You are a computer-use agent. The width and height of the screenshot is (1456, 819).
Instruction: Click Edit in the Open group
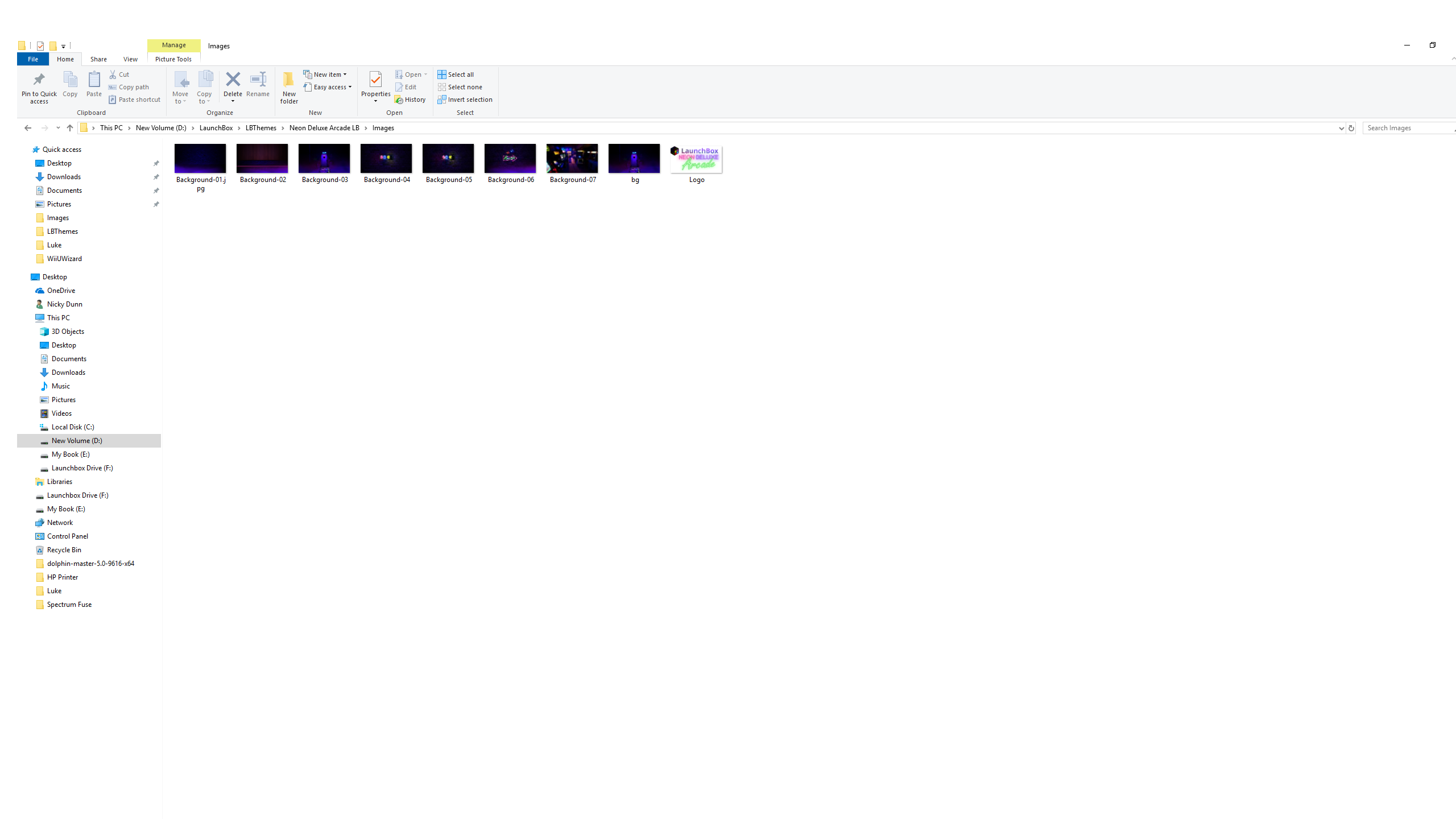click(406, 87)
